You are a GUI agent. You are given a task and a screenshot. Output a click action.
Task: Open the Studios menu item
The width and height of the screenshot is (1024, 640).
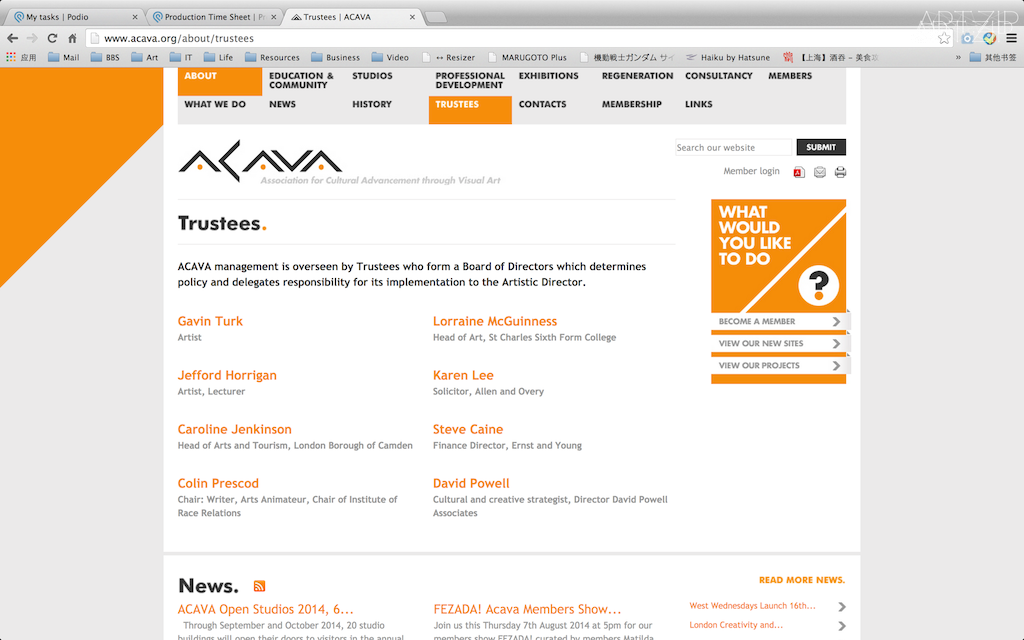pyautogui.click(x=372, y=76)
